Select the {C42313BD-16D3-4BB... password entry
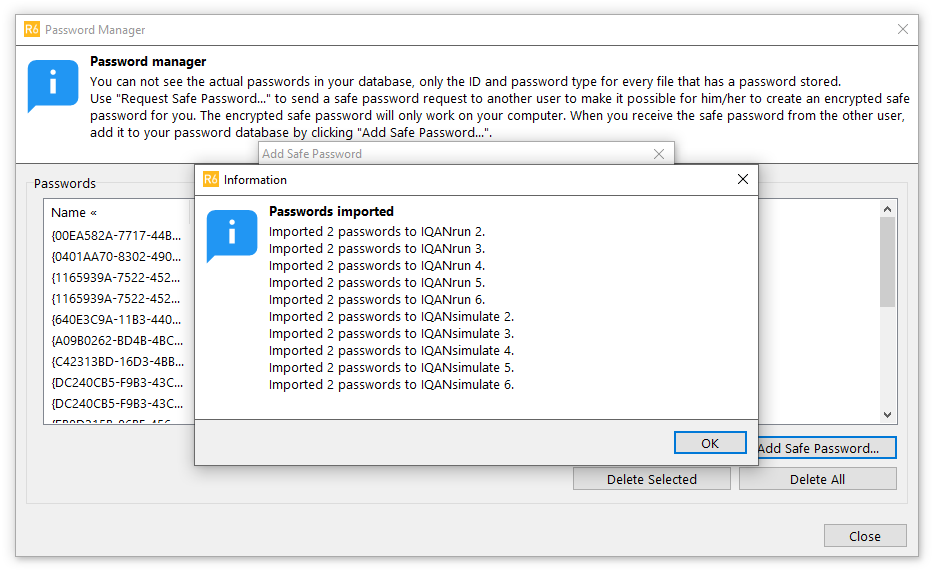 tap(118, 362)
